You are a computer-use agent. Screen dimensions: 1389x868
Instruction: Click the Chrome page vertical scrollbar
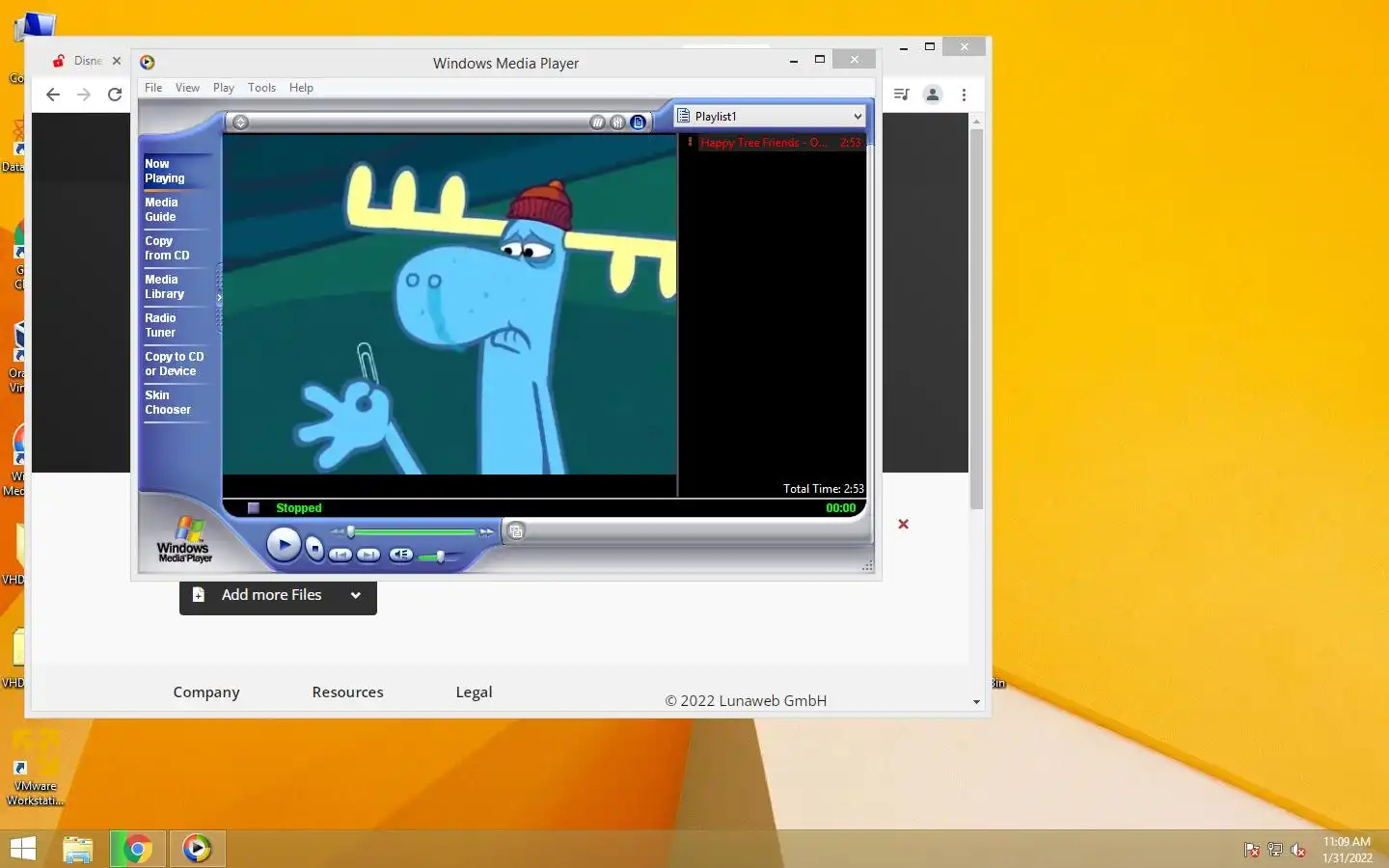click(976, 318)
